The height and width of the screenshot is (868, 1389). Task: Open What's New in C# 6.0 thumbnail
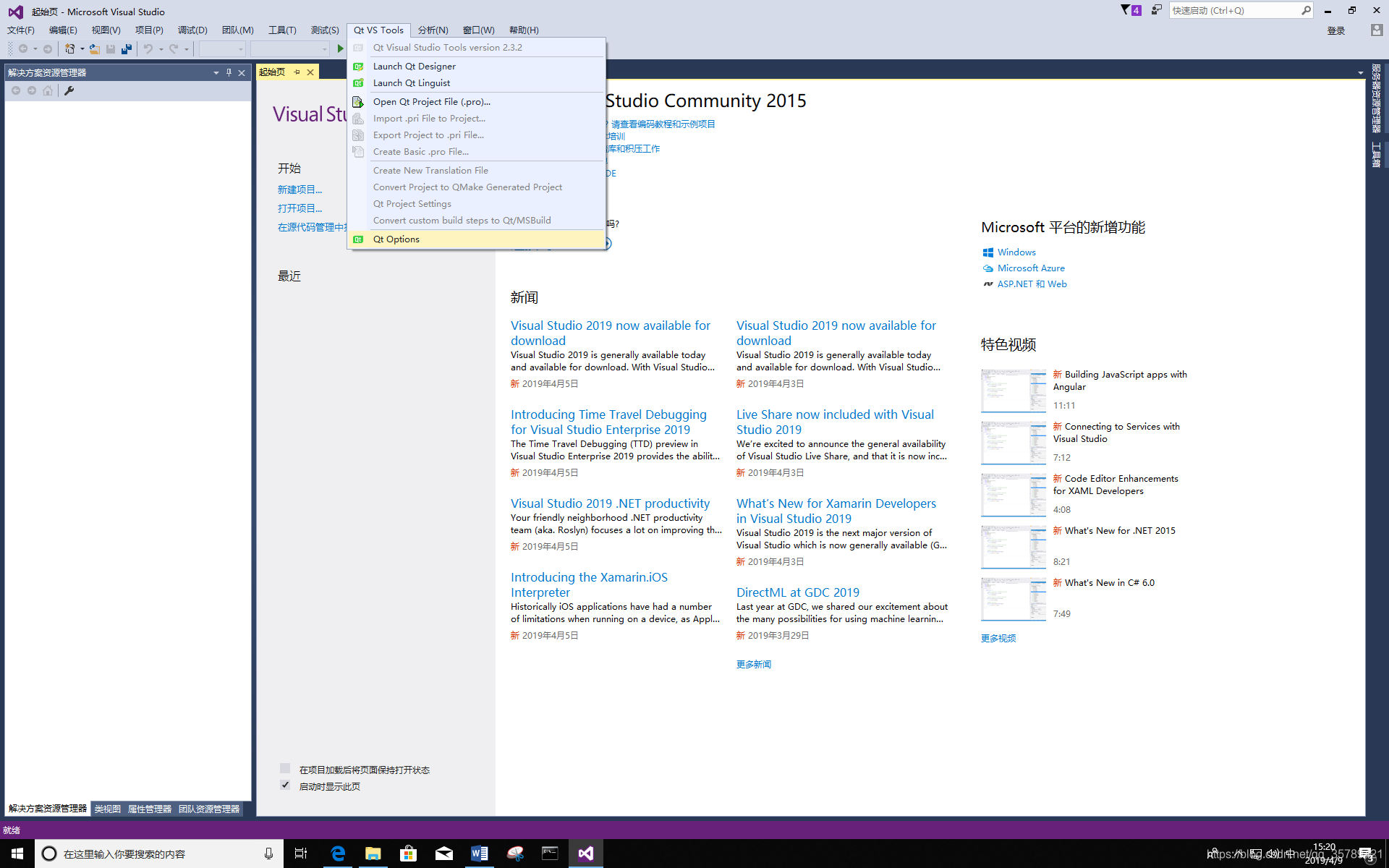pyautogui.click(x=1013, y=599)
